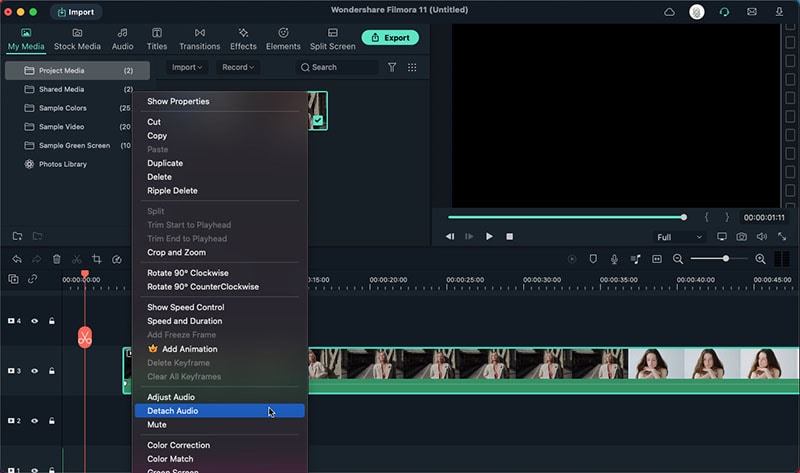Image resolution: width=800 pixels, height=473 pixels.
Task: Open the cloud storage icon
Action: pos(669,12)
